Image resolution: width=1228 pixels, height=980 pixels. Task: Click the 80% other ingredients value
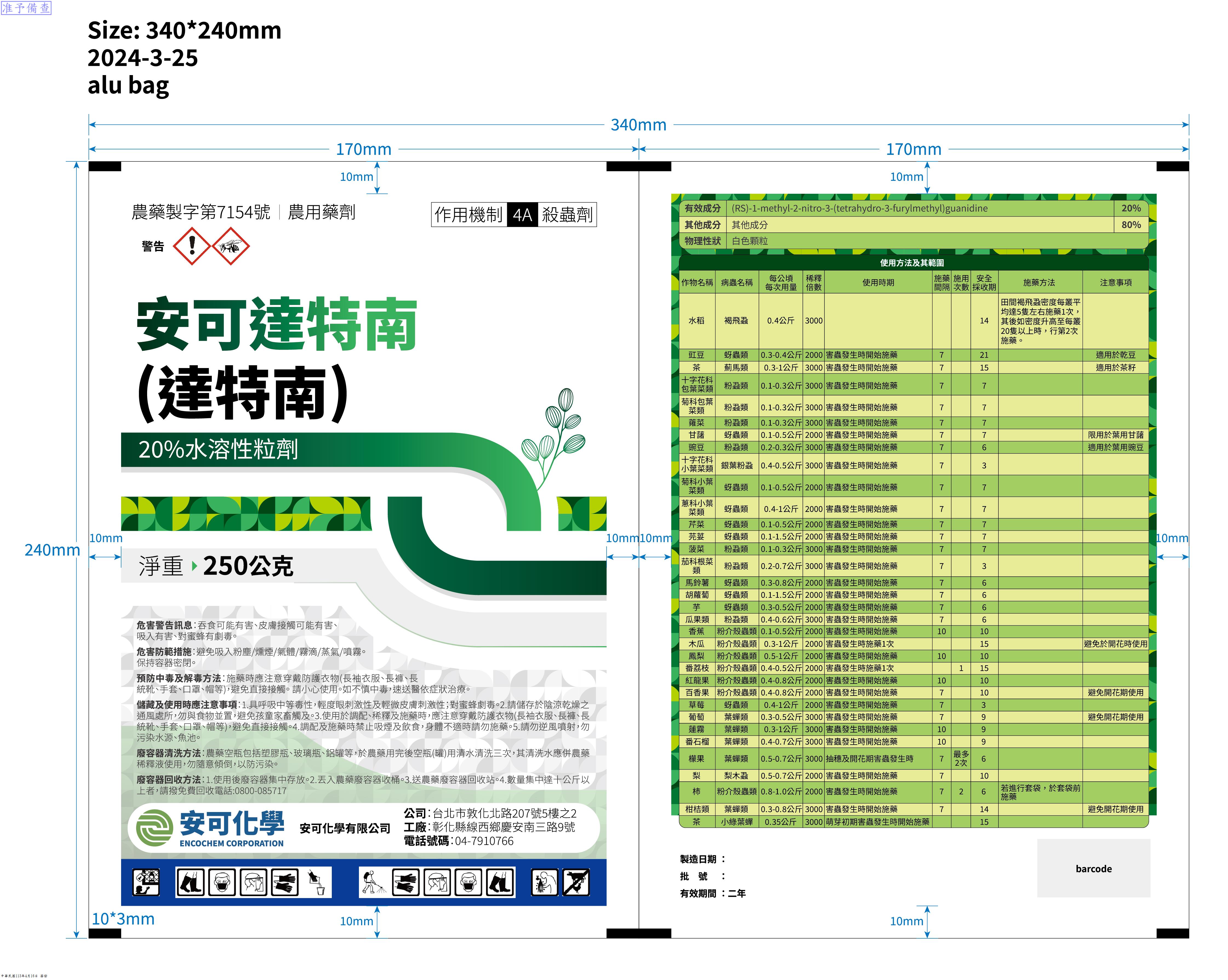point(1131,225)
